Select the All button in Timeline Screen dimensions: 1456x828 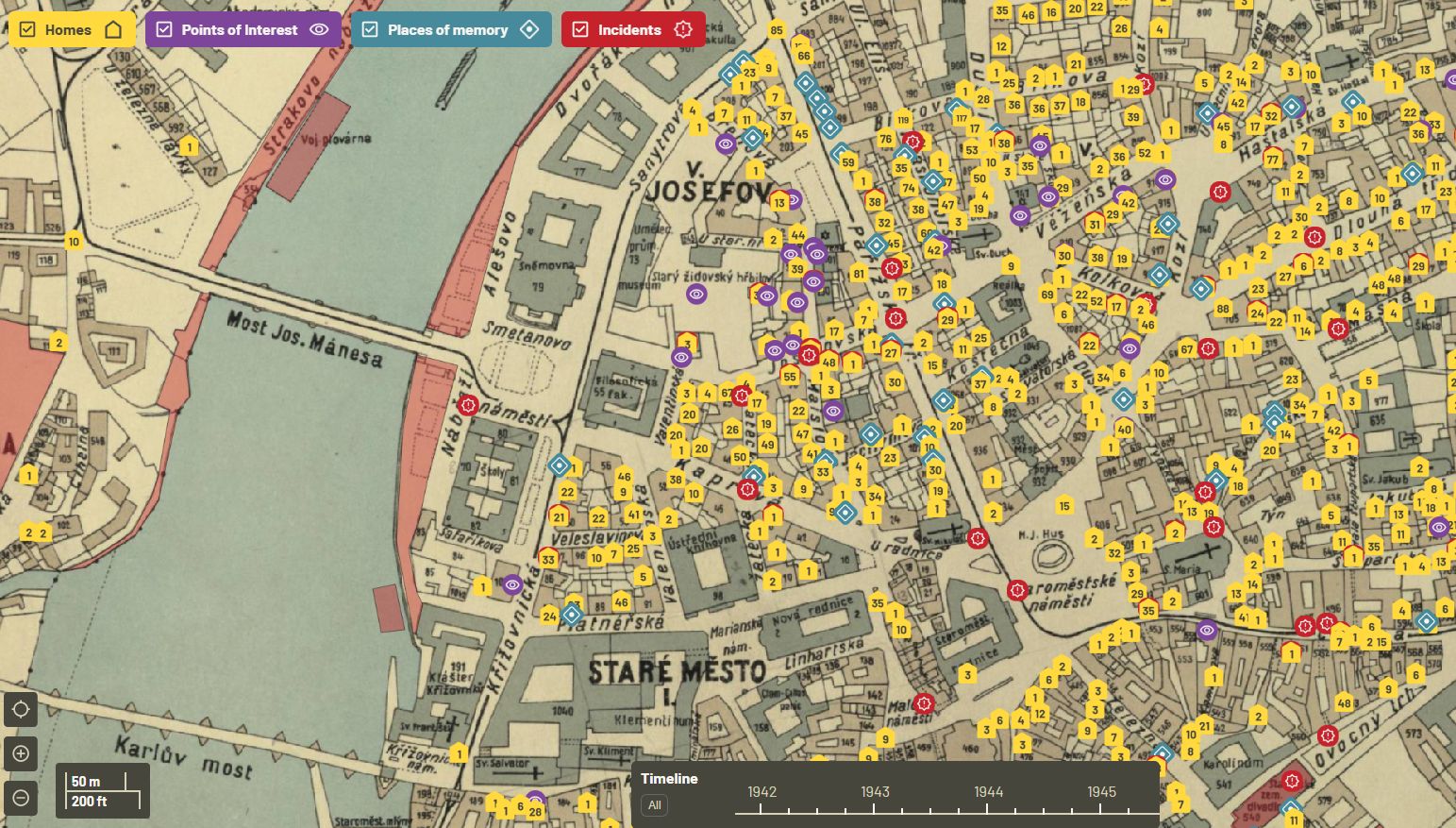point(654,805)
